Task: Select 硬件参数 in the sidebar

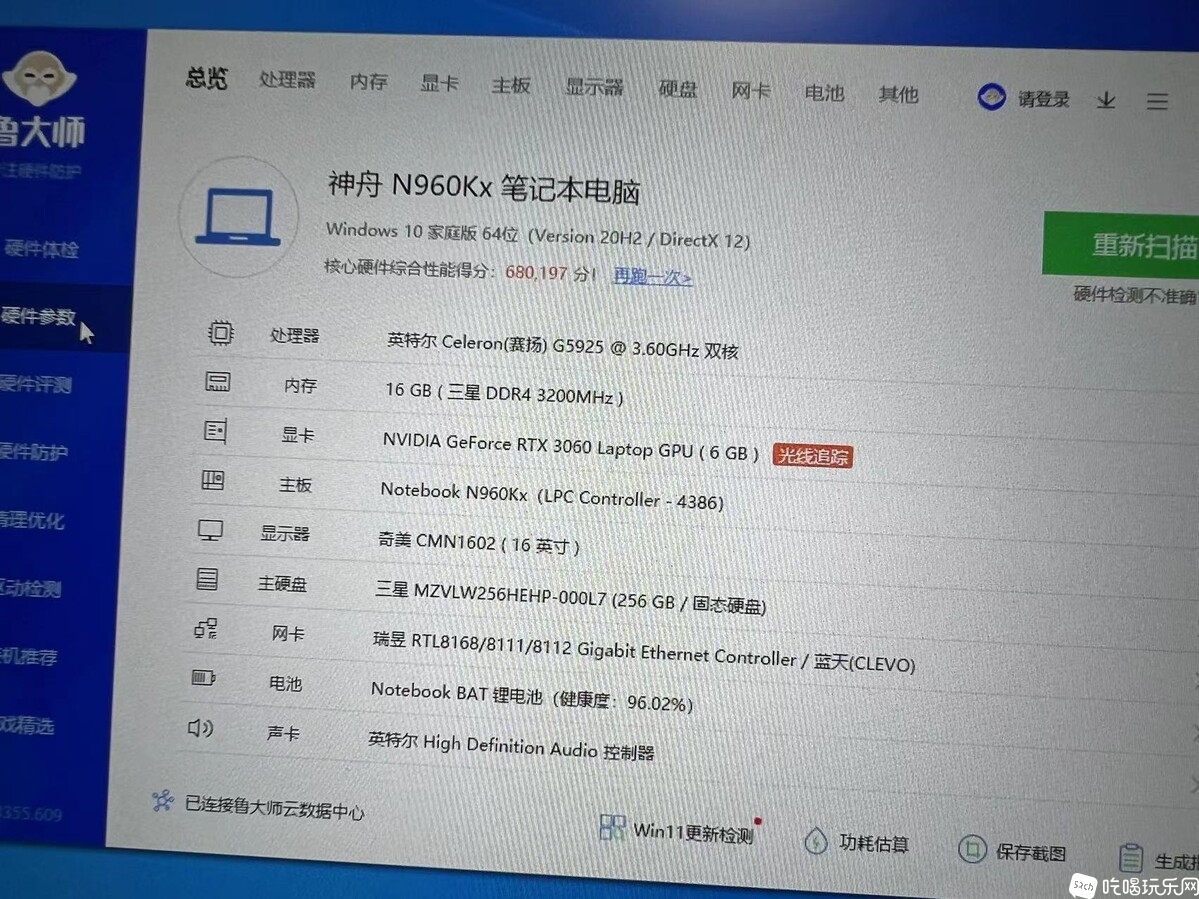Action: click(x=40, y=316)
